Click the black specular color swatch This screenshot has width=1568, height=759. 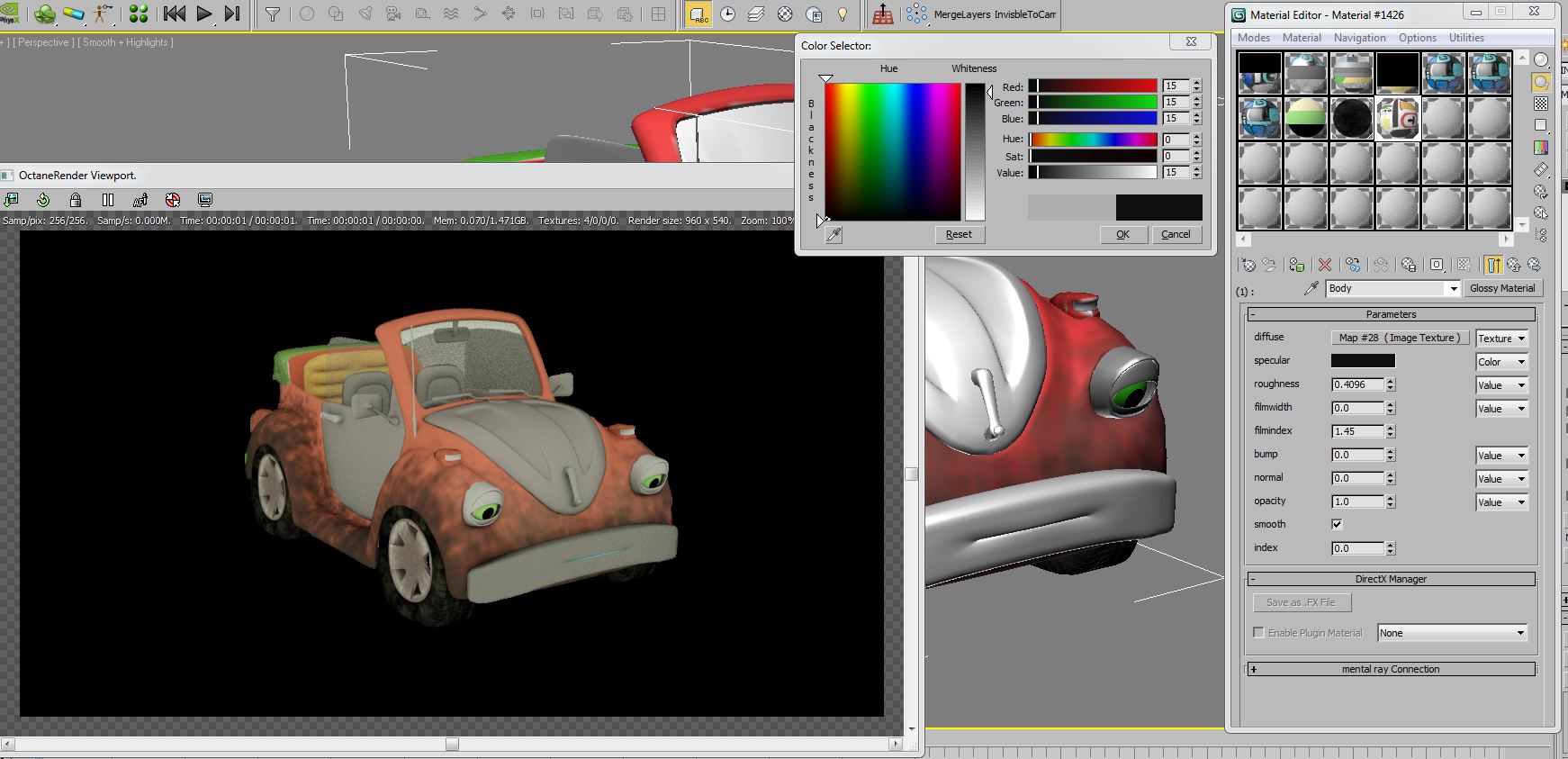(1363, 361)
